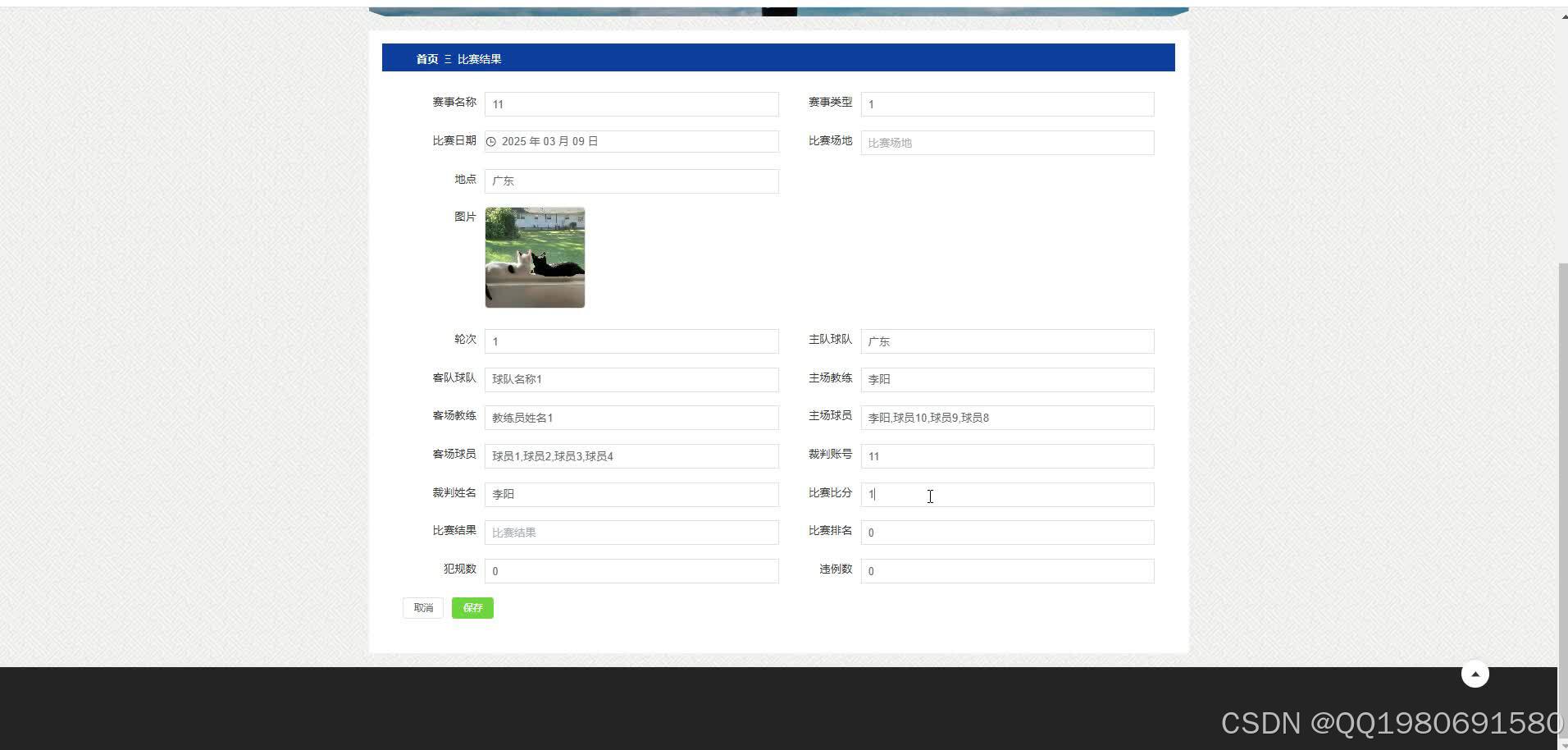Click the scrollbar down arrow at bottom right
Screen dimensions: 1568x750
click(1562, 743)
